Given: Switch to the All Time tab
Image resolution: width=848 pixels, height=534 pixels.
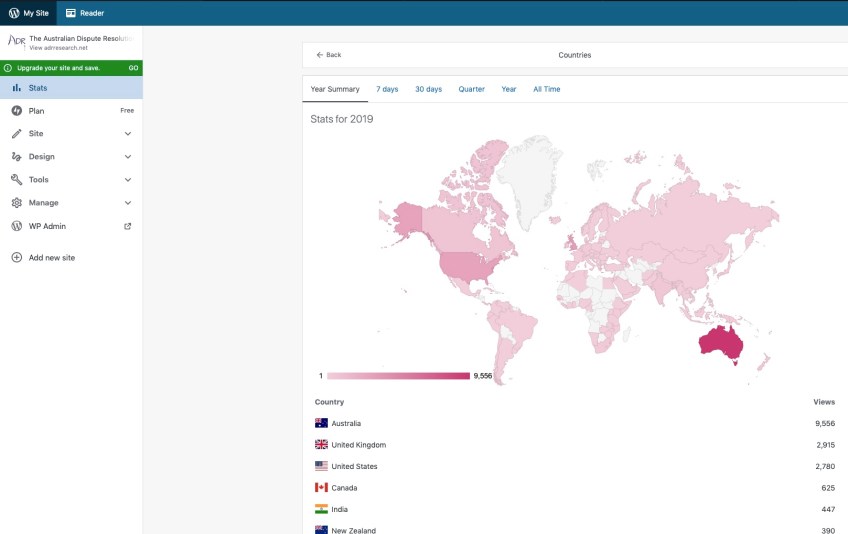Looking at the screenshot, I should [546, 89].
